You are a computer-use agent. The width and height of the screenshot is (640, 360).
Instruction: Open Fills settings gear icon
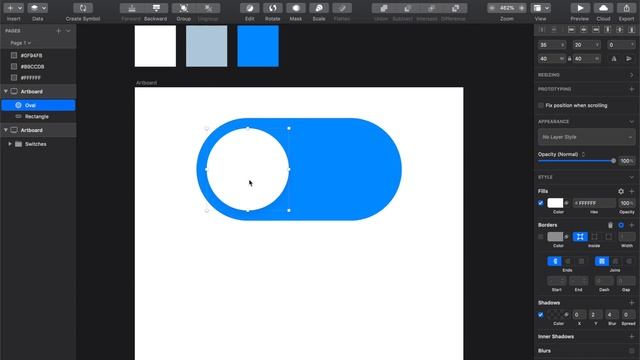coord(621,191)
